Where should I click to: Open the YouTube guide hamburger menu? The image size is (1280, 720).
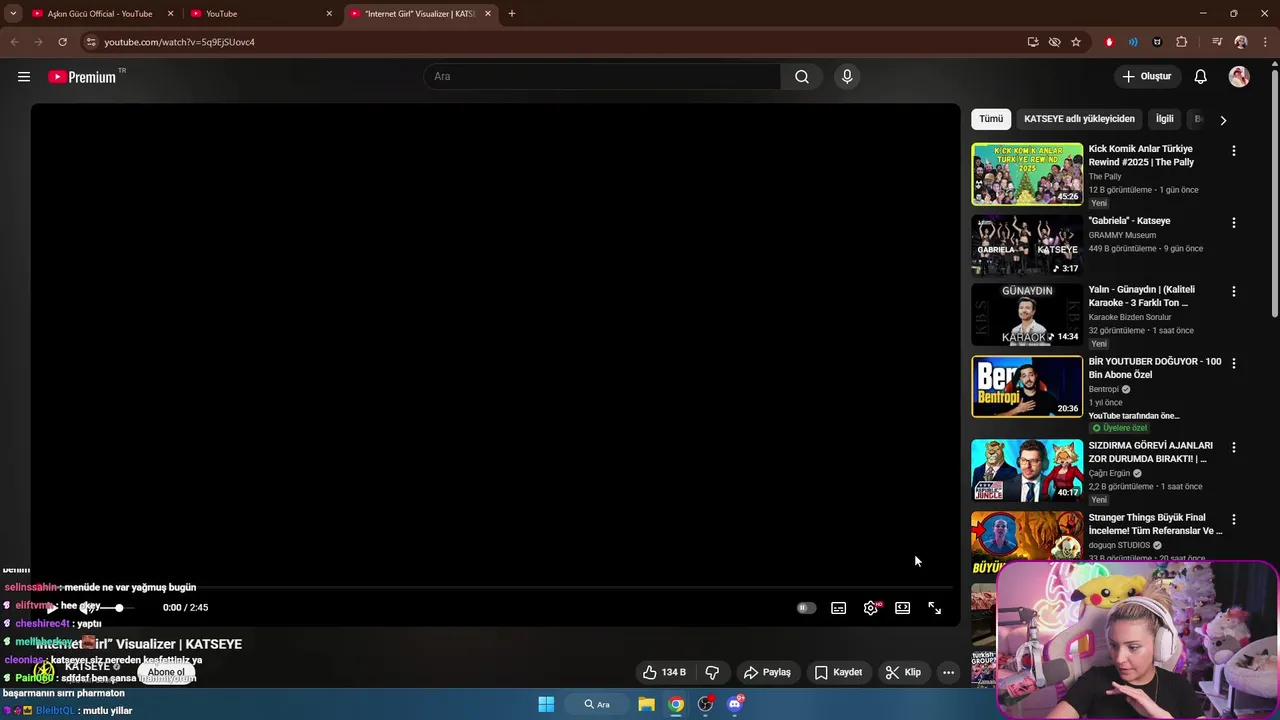(x=24, y=77)
